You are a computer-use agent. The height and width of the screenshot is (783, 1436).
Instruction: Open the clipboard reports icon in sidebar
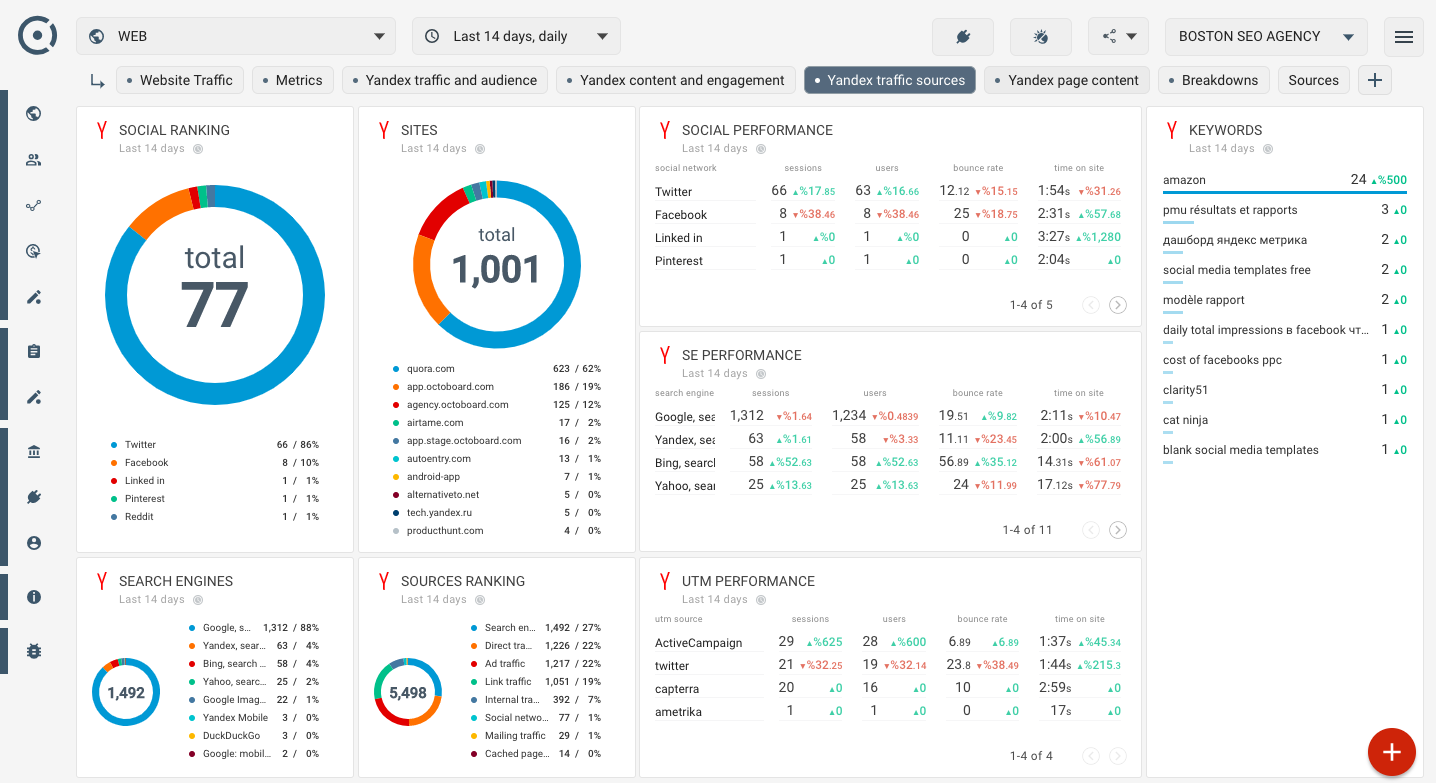pos(34,352)
